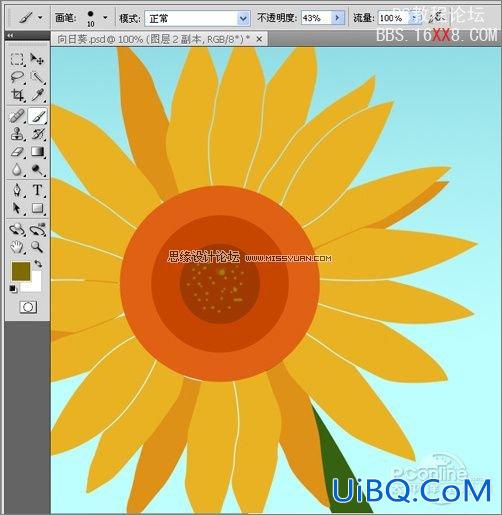This screenshot has height=515, width=502.
Task: Select the Pen tool
Action: (x=17, y=190)
